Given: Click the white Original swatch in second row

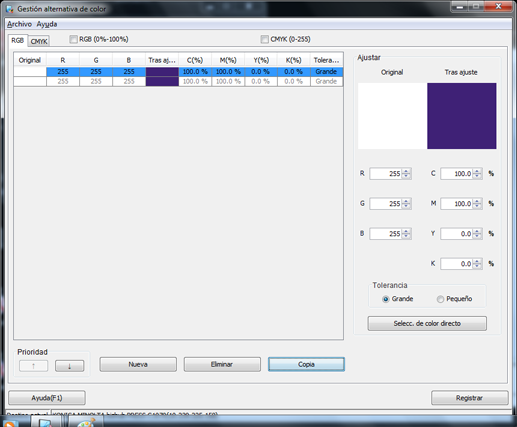Looking at the screenshot, I should pyautogui.click(x=30, y=81).
